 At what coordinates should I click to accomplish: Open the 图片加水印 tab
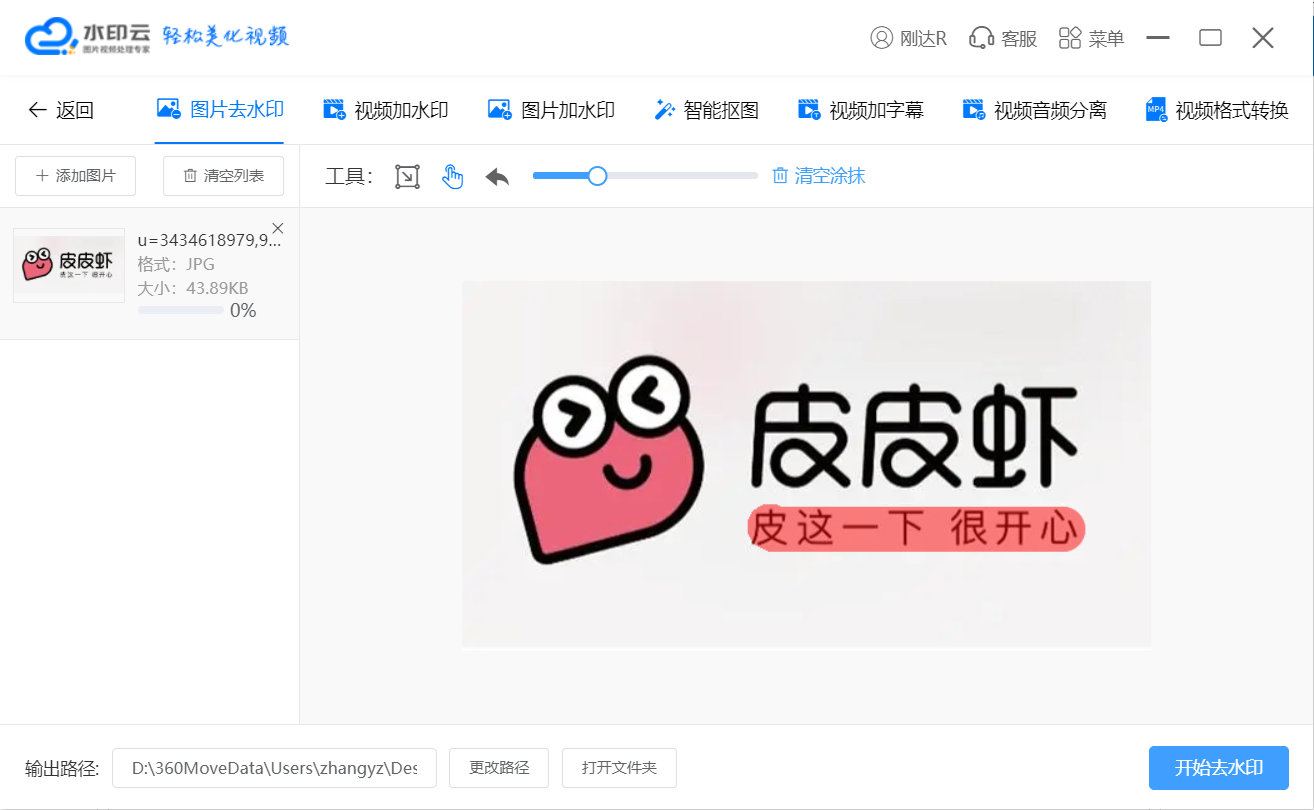pyautogui.click(x=550, y=110)
